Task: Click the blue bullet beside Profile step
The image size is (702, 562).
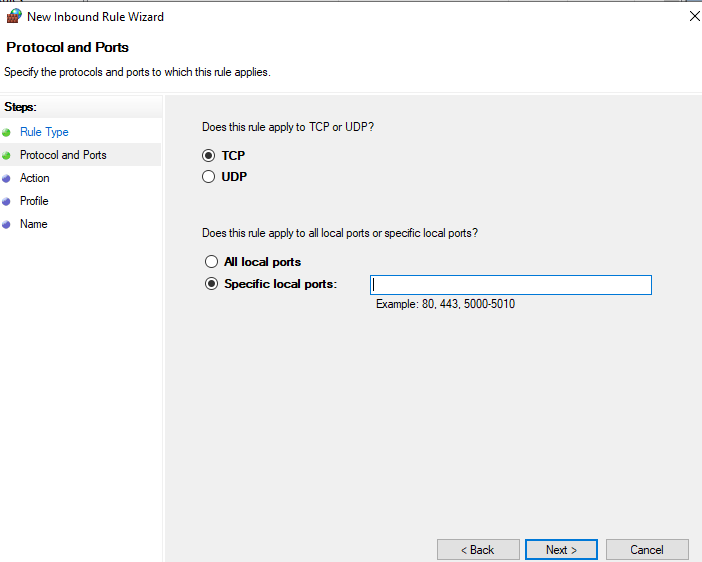Action: click(7, 201)
